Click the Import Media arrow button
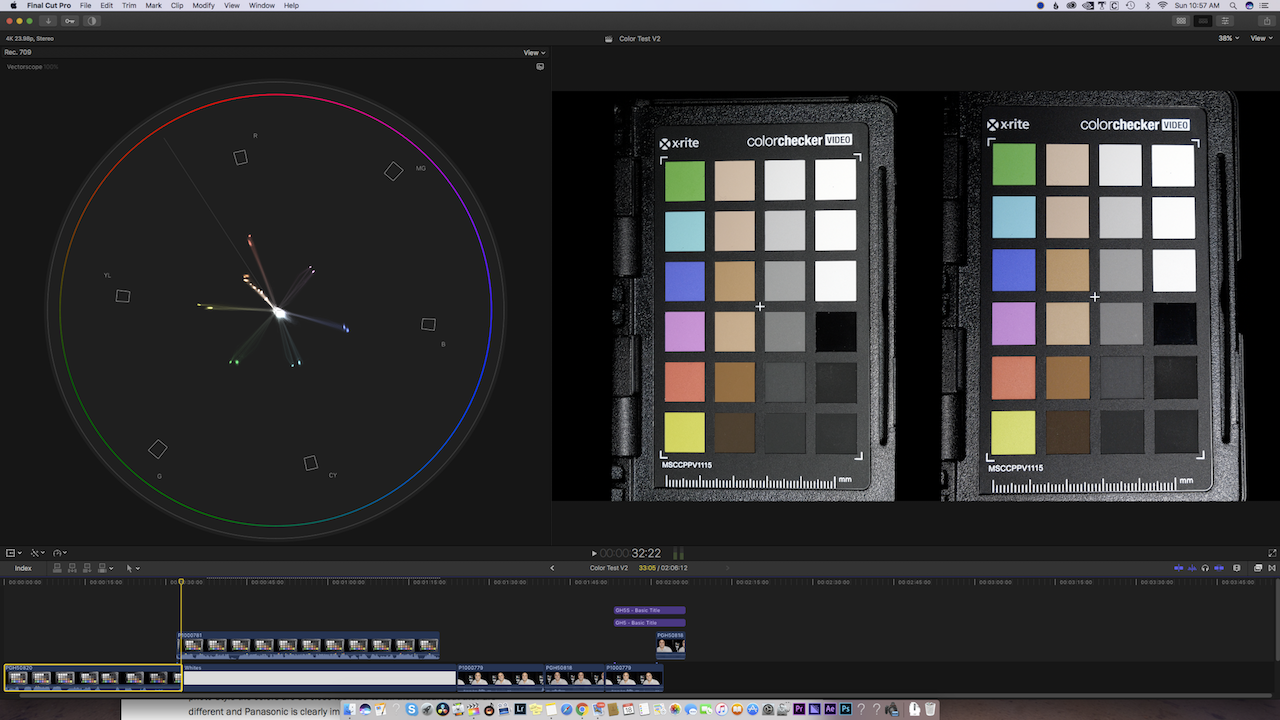Screen dimensions: 1280x720 pyautogui.click(x=48, y=21)
